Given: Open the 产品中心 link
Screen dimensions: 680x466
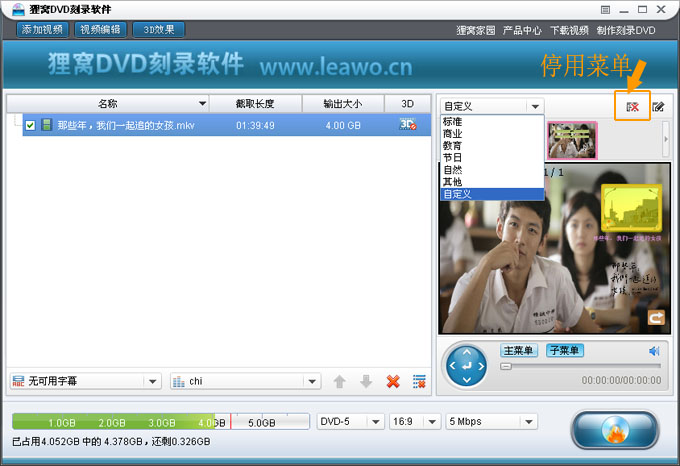Looking at the screenshot, I should click(x=522, y=30).
